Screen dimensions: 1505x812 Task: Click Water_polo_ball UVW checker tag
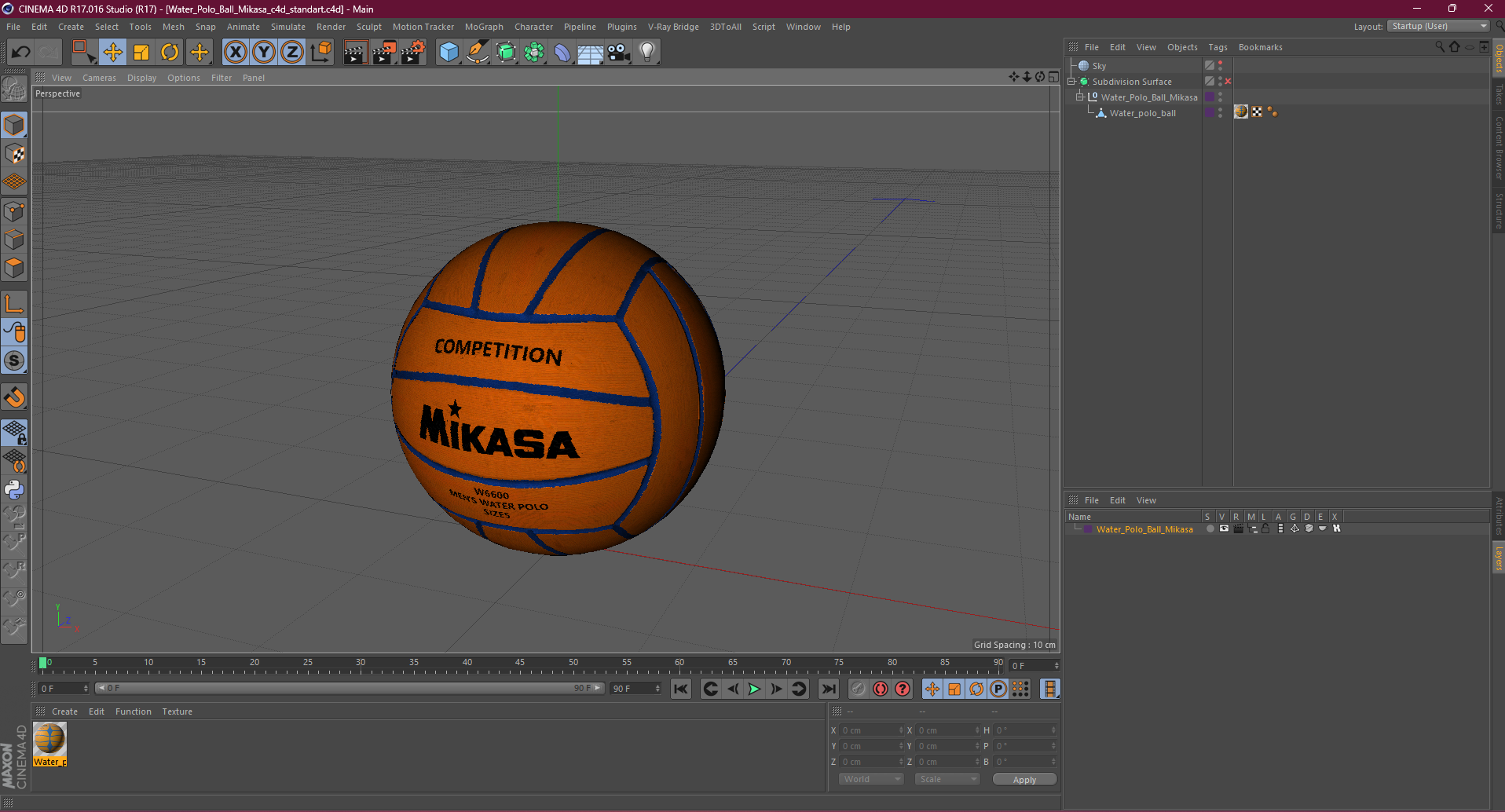coord(1257,112)
